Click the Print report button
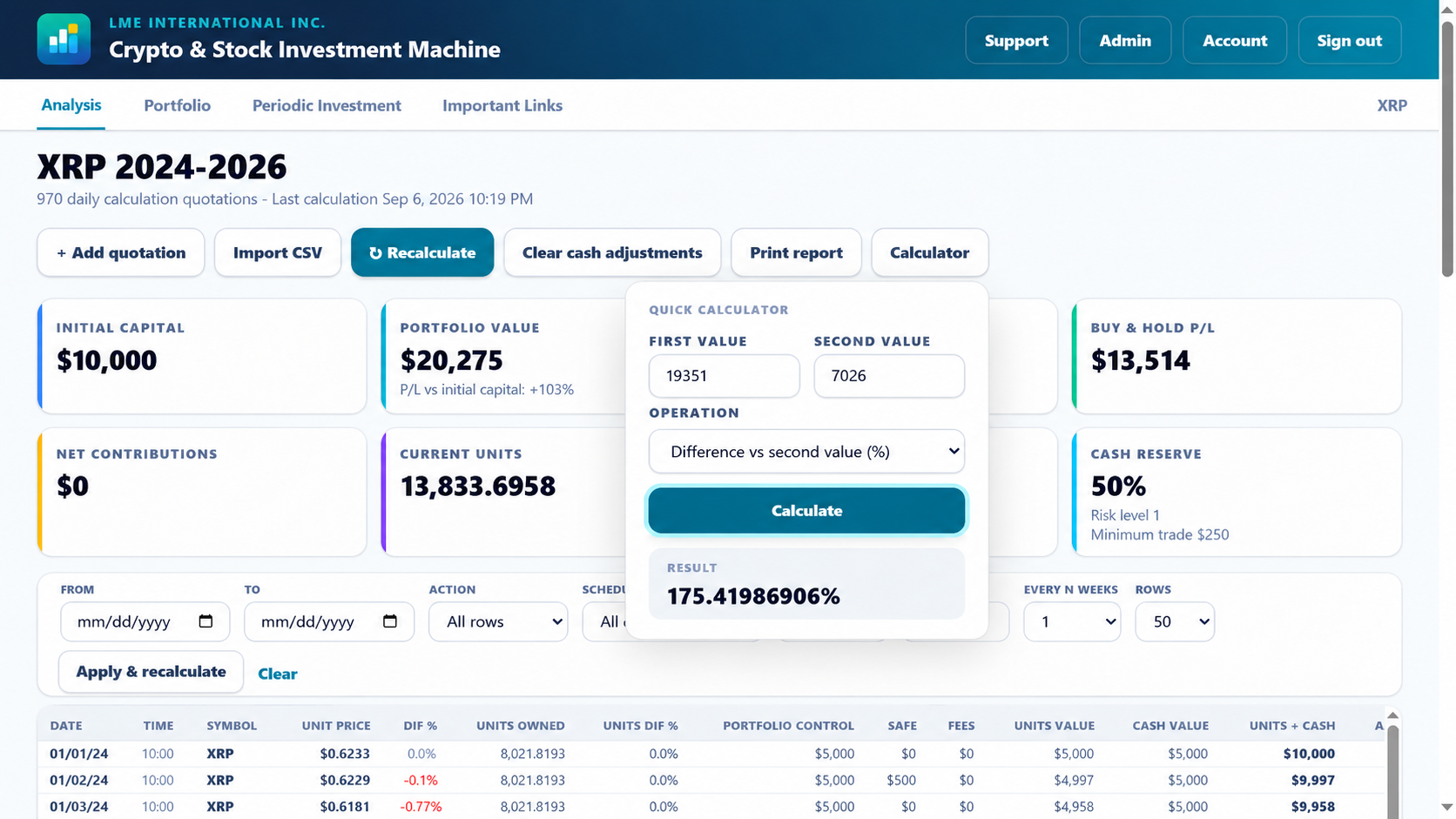This screenshot has height=819, width=1456. click(796, 252)
